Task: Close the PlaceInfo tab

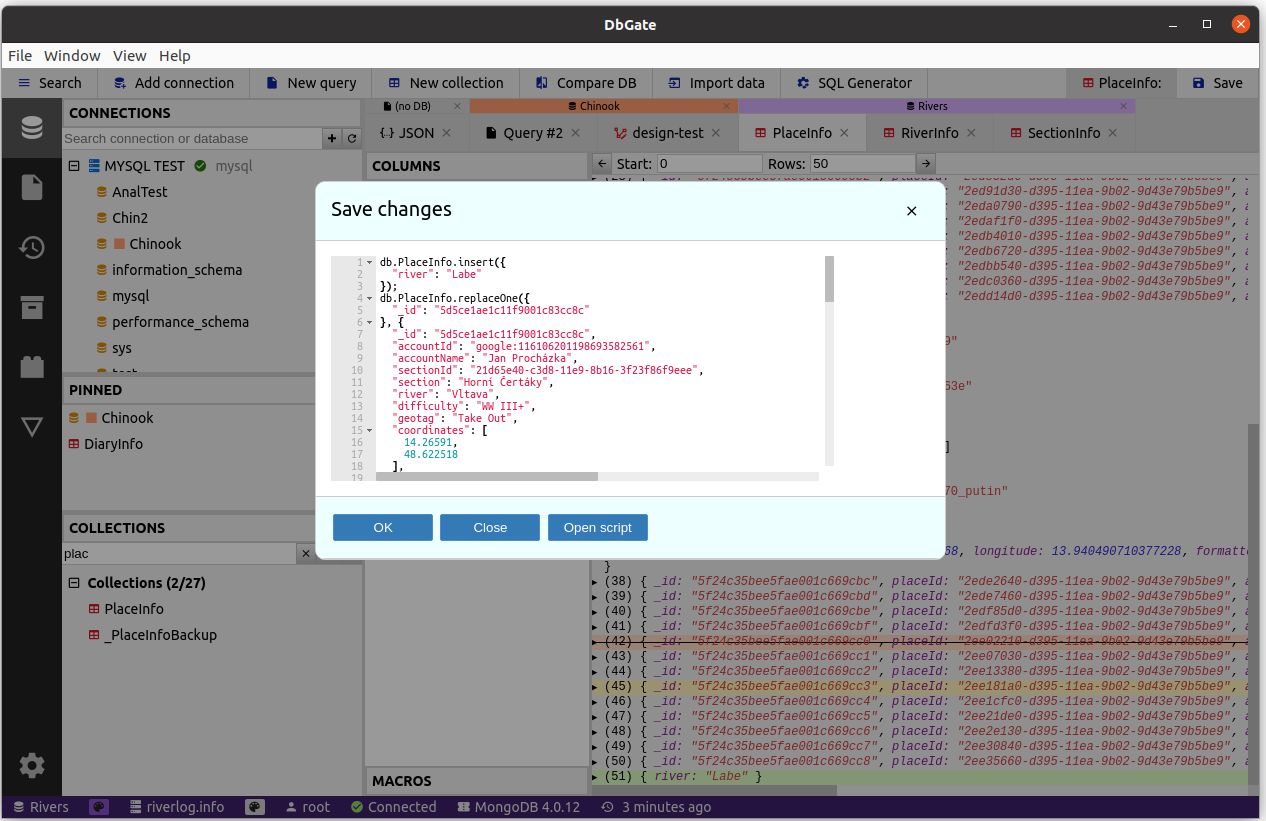Action: (844, 133)
